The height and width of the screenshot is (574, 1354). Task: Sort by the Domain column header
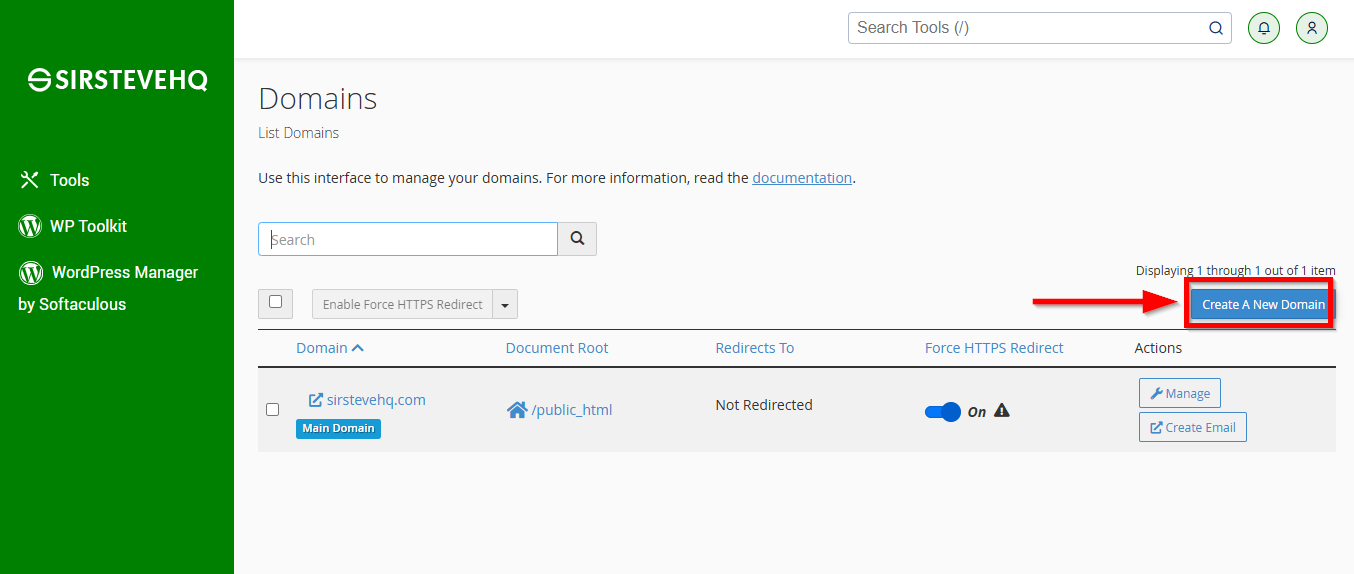click(330, 348)
